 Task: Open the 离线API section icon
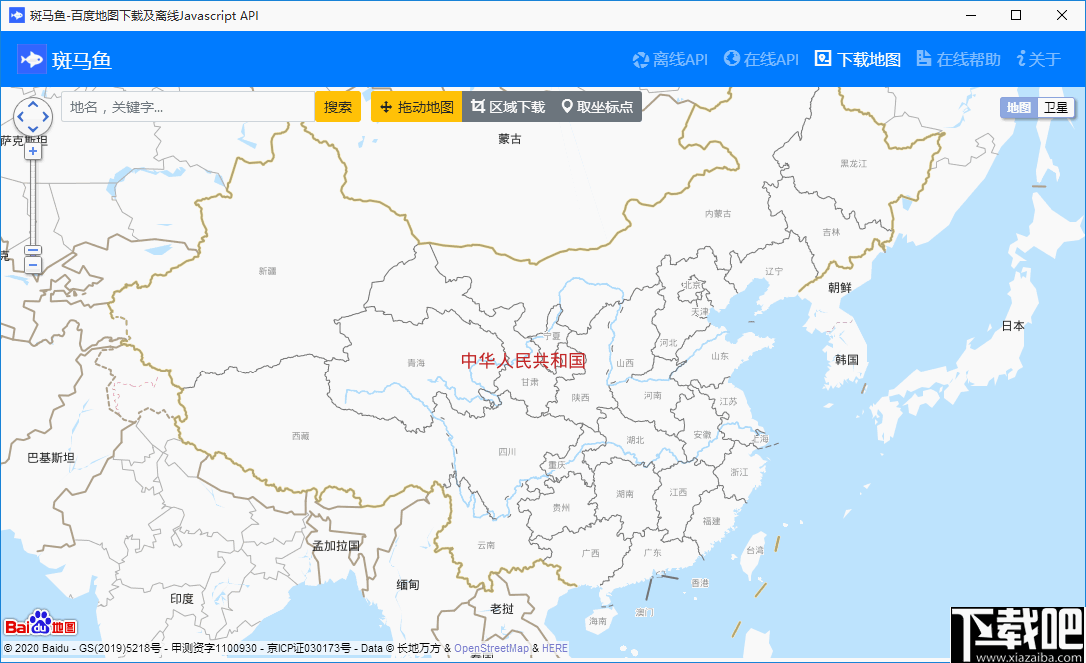[641, 60]
